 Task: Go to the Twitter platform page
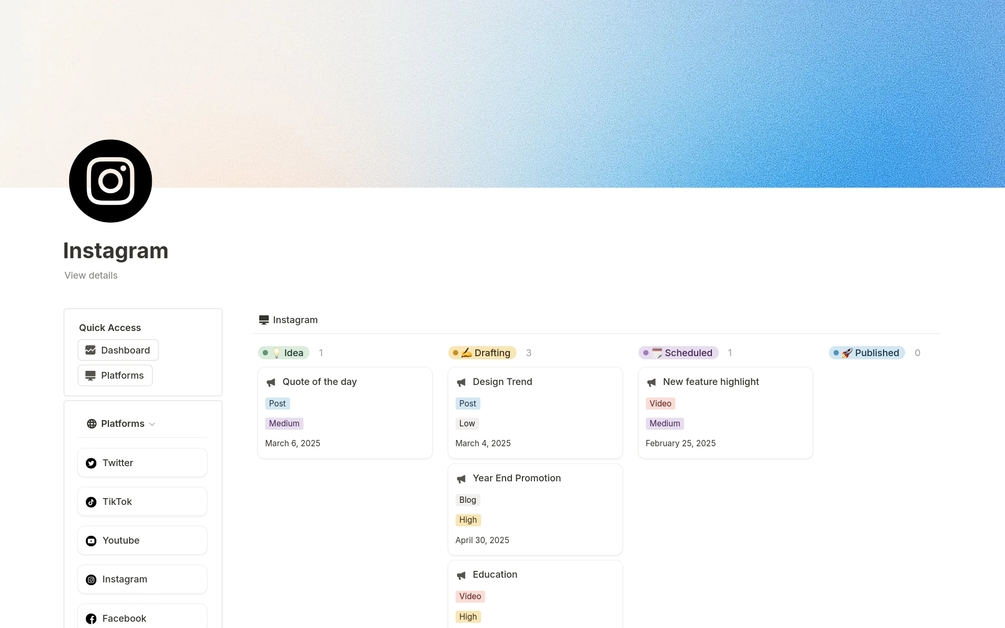pos(142,463)
